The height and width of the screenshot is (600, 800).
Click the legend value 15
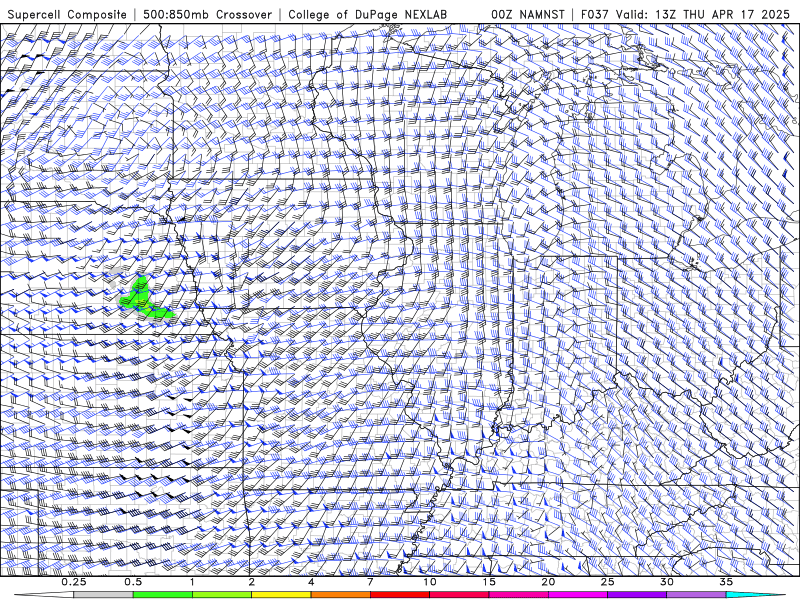point(489,582)
